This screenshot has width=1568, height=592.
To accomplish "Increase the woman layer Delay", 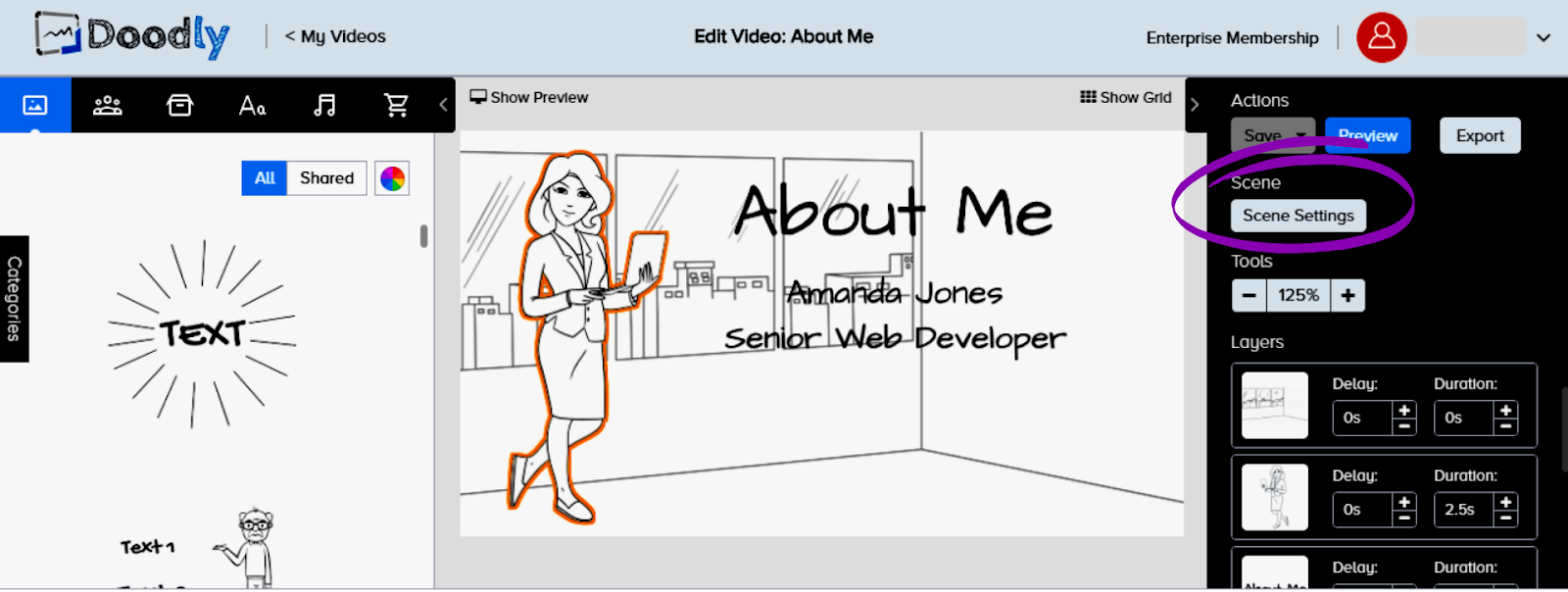I will [x=1404, y=502].
